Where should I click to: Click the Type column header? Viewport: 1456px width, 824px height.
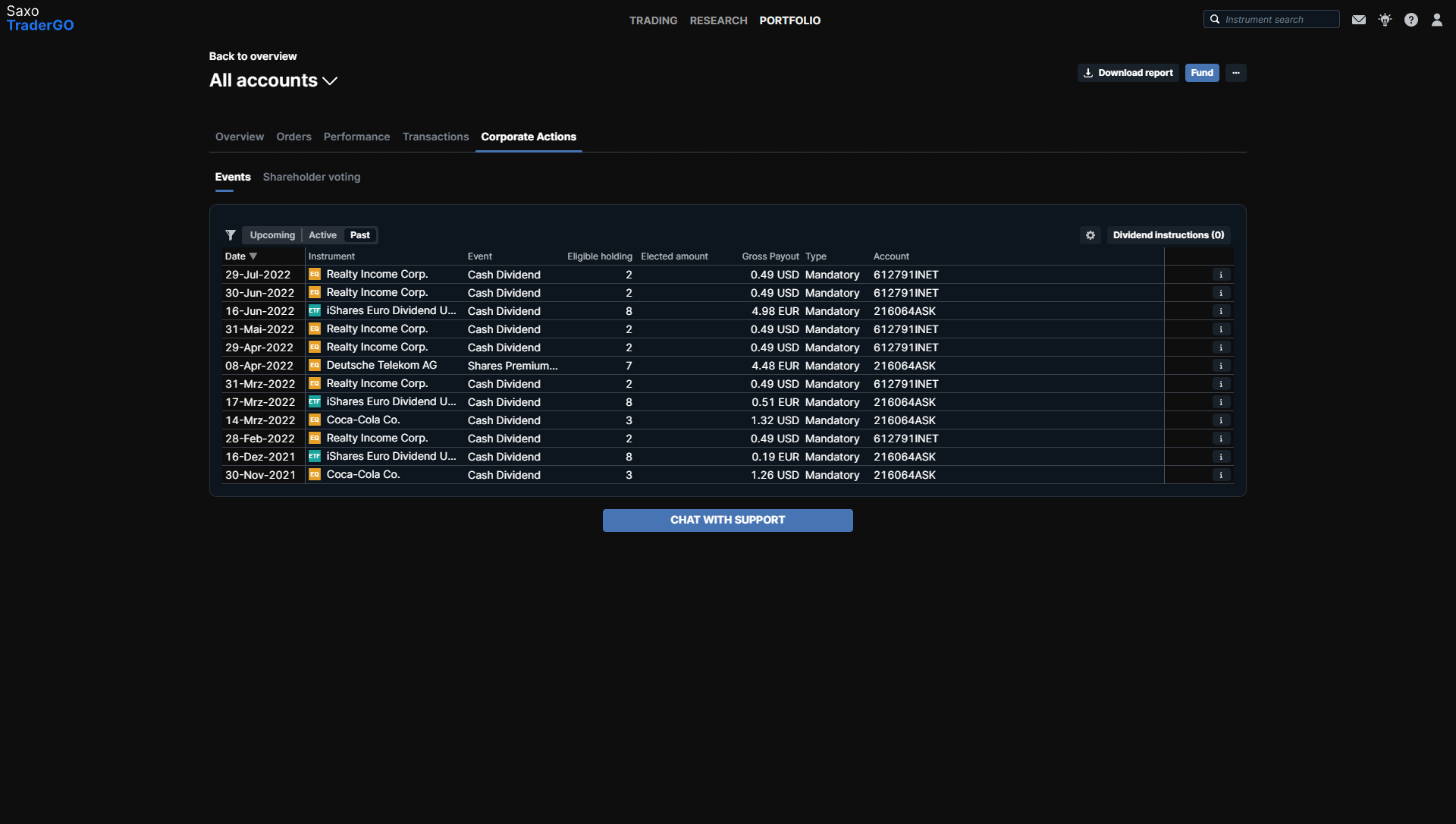816,256
